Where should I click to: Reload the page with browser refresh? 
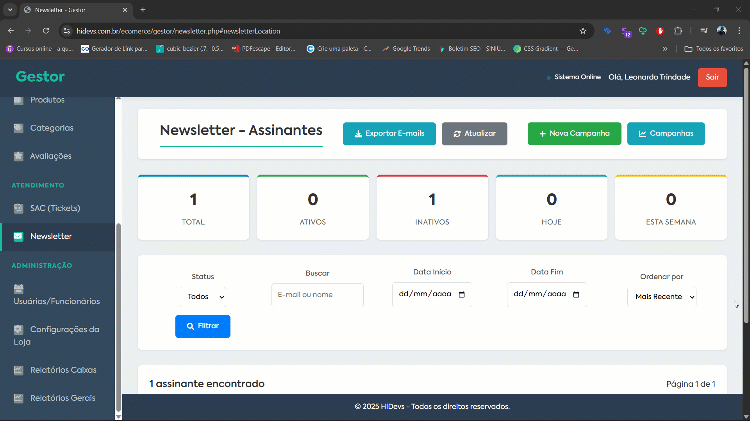tap(46, 31)
